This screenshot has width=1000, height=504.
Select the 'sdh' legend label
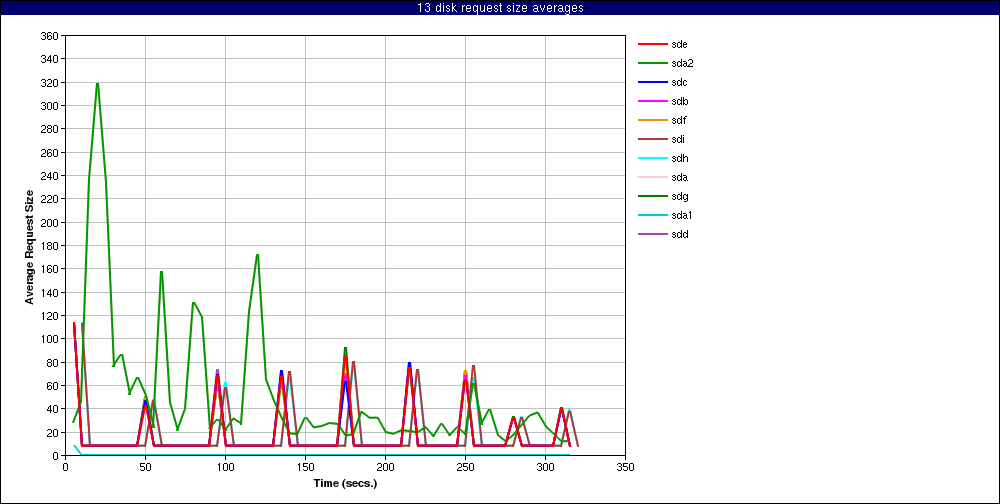[x=679, y=158]
